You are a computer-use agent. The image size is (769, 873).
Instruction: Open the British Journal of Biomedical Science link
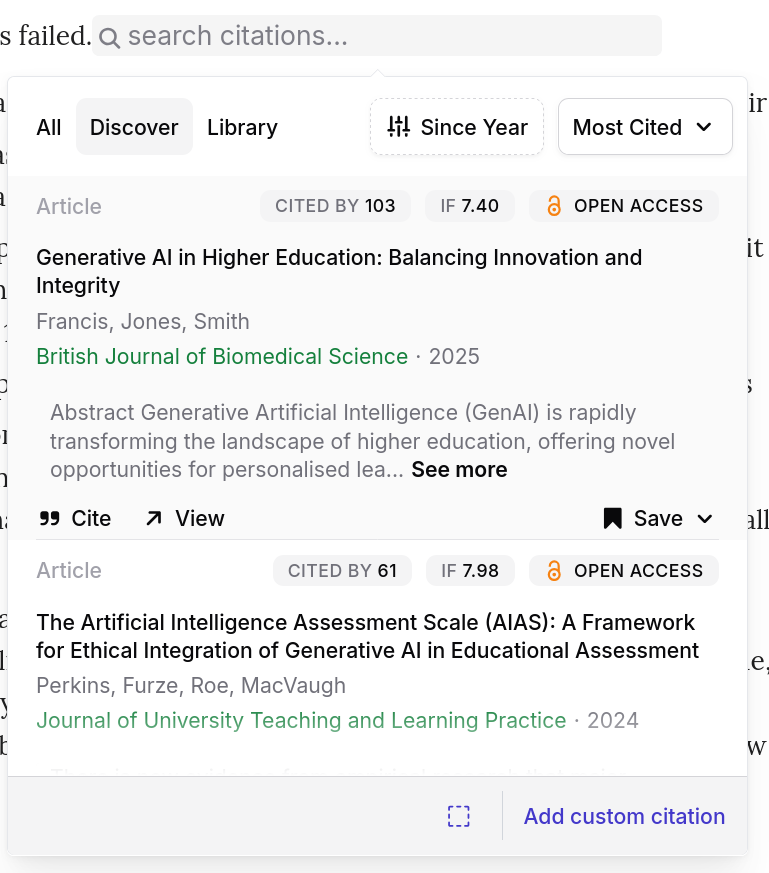click(x=222, y=356)
